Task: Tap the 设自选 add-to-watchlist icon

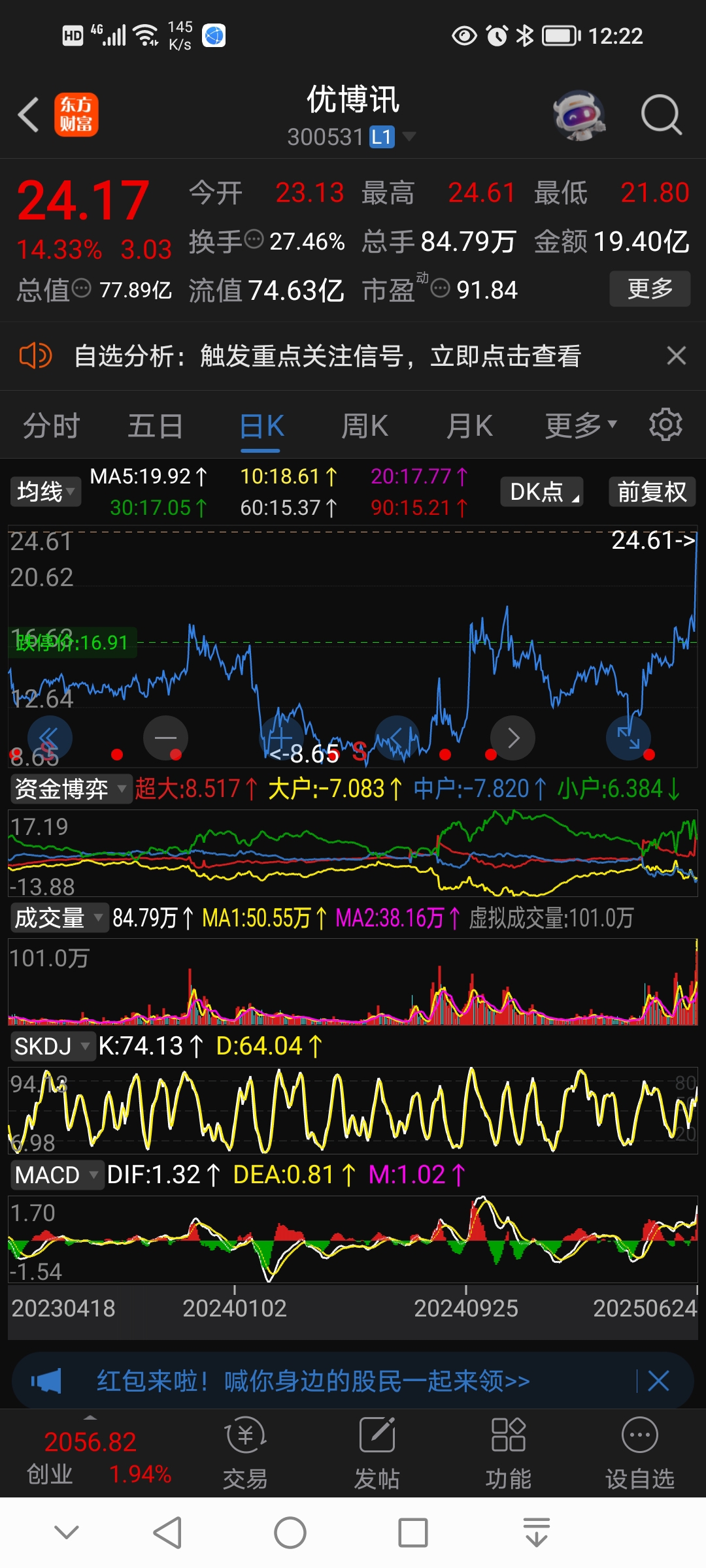Action: [640, 1454]
